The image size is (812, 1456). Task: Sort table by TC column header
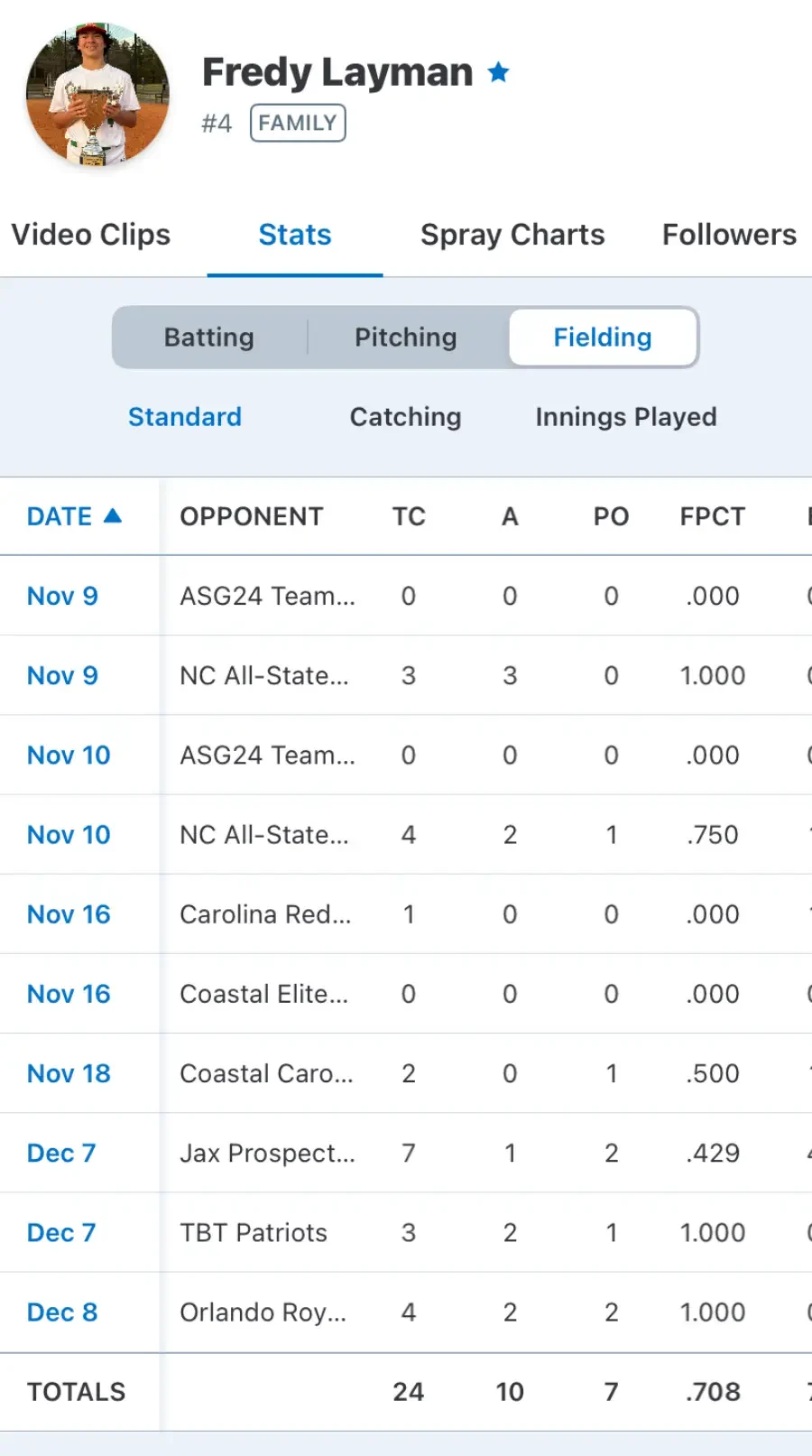coord(409,516)
